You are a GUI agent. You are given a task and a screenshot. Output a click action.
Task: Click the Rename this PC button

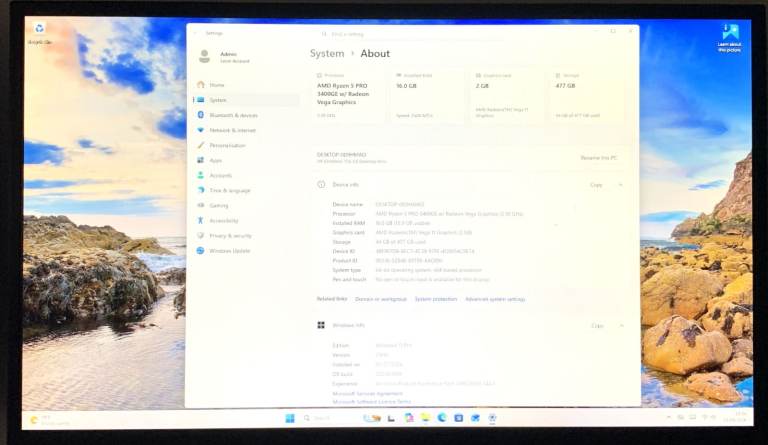pos(599,158)
